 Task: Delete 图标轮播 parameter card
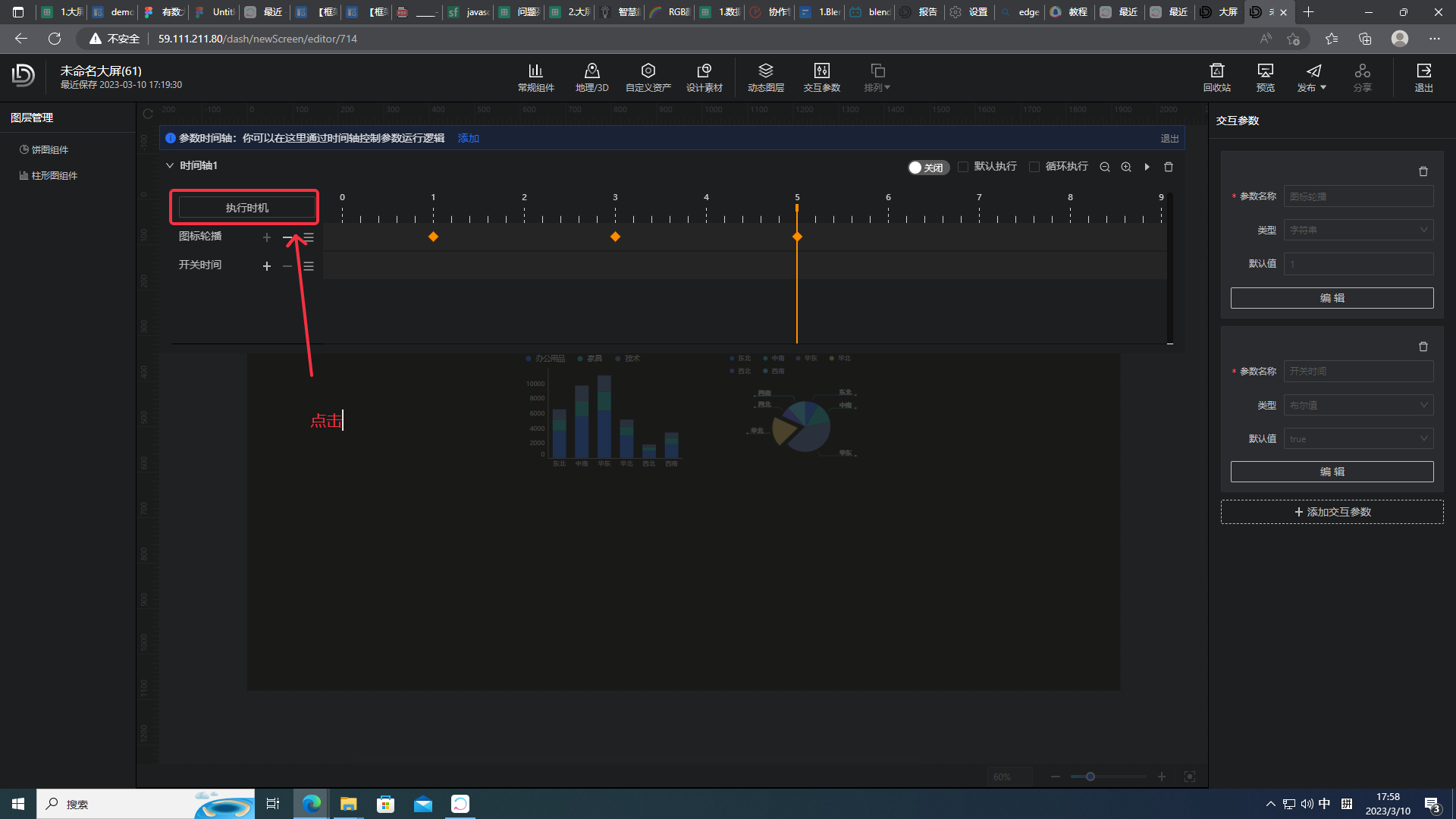(1423, 171)
